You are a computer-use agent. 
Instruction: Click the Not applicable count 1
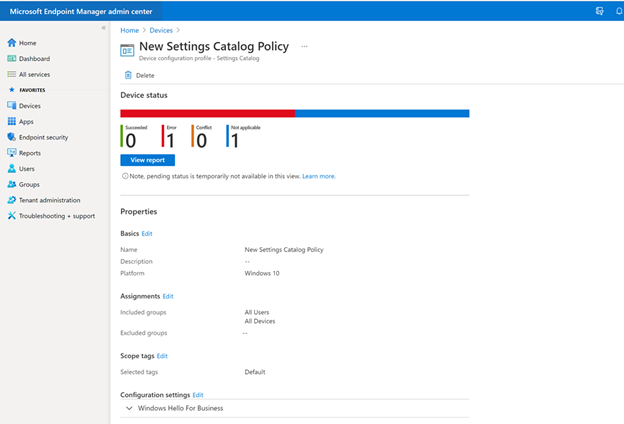point(235,141)
